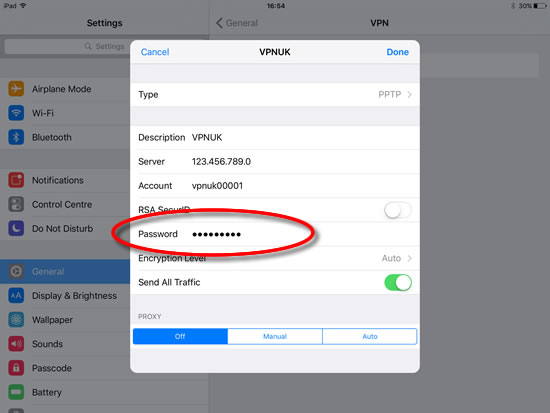Select the Bluetooth icon in sidebar
The image size is (550, 413).
(x=16, y=137)
